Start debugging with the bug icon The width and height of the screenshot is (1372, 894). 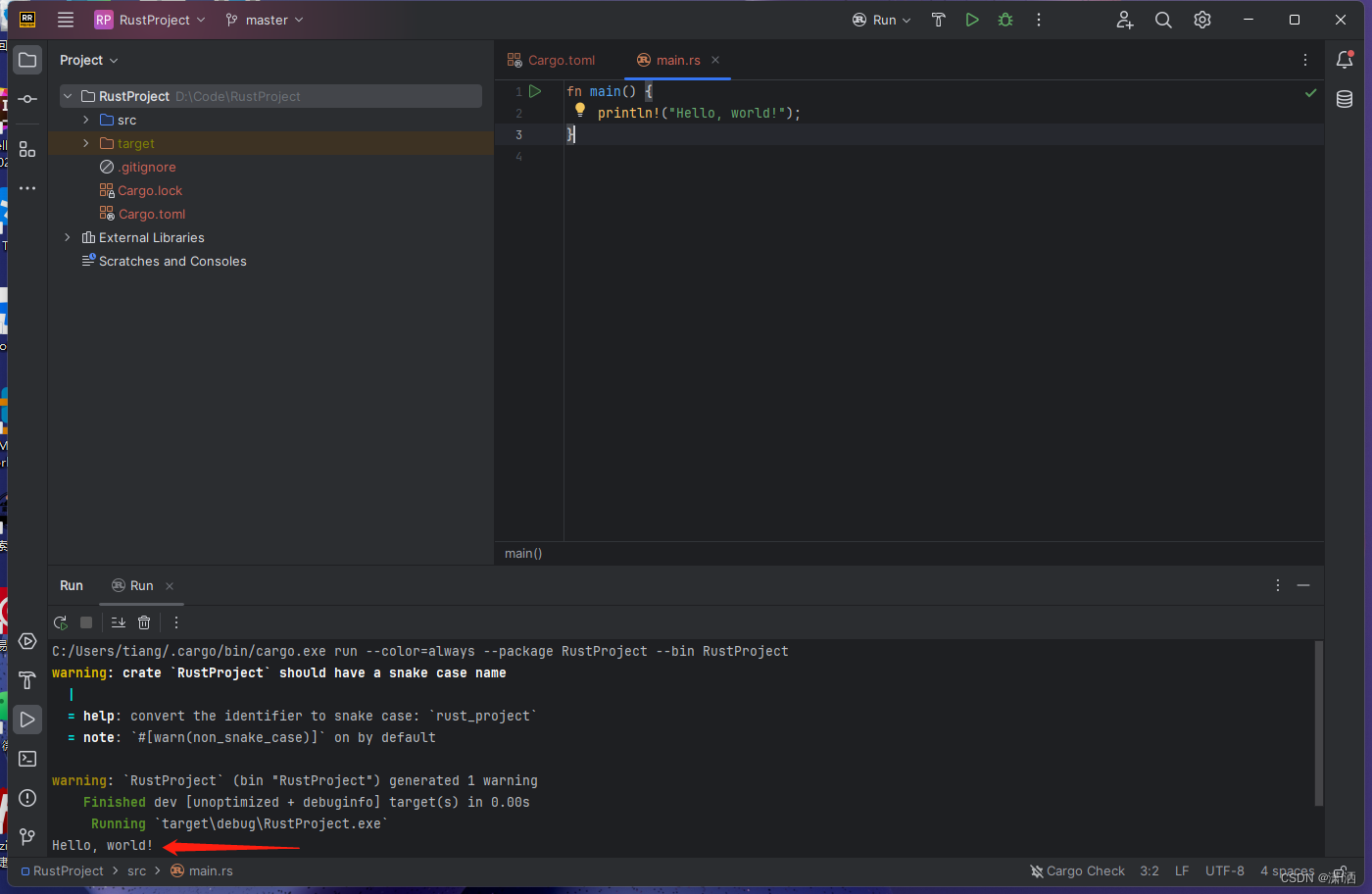coord(1005,20)
